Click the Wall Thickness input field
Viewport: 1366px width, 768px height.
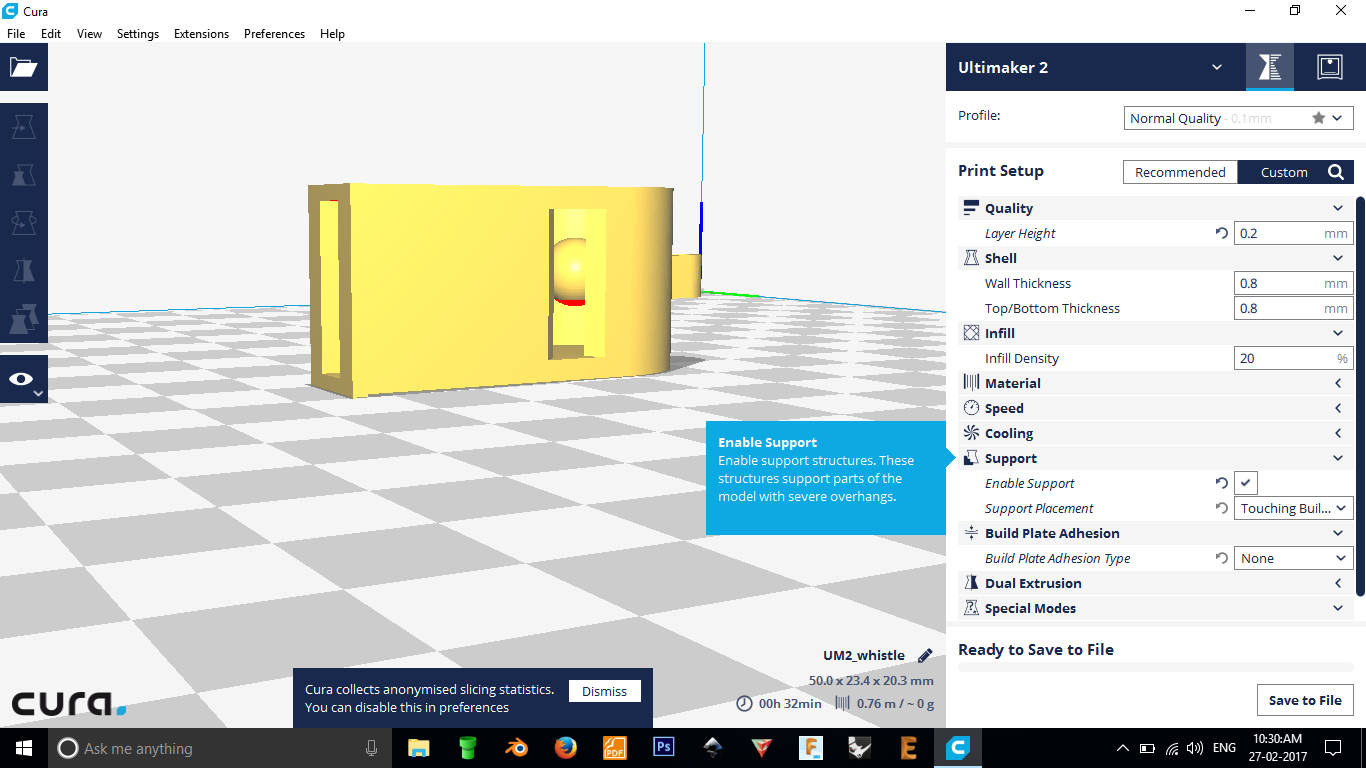[1294, 283]
